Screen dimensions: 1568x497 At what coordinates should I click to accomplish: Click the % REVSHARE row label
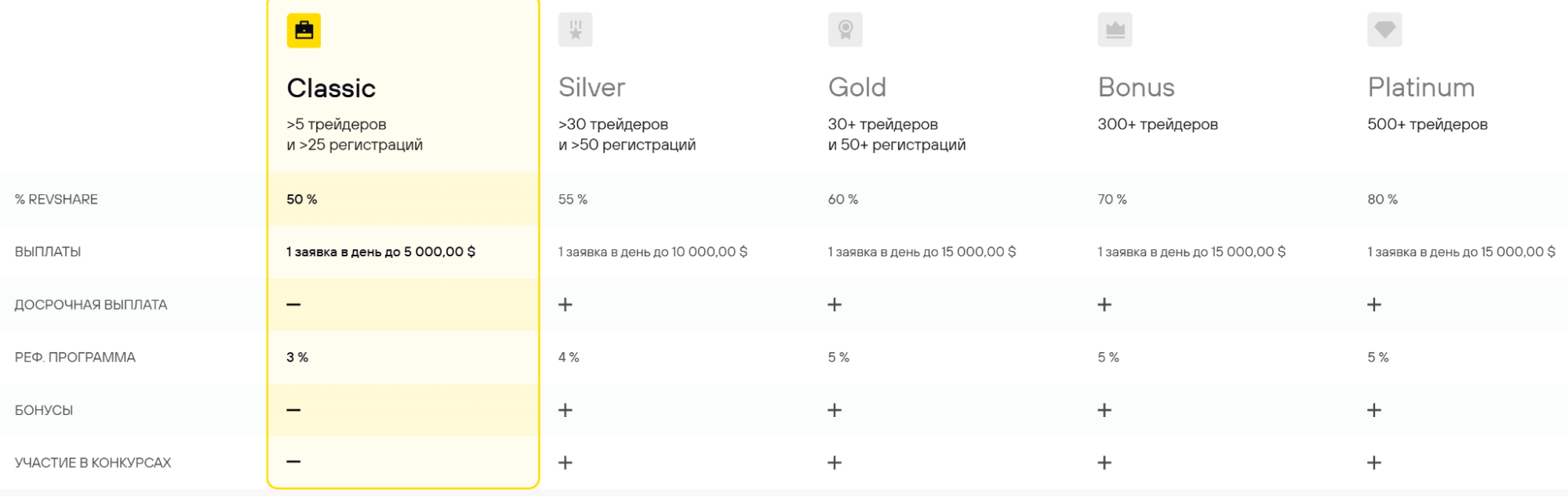56,199
